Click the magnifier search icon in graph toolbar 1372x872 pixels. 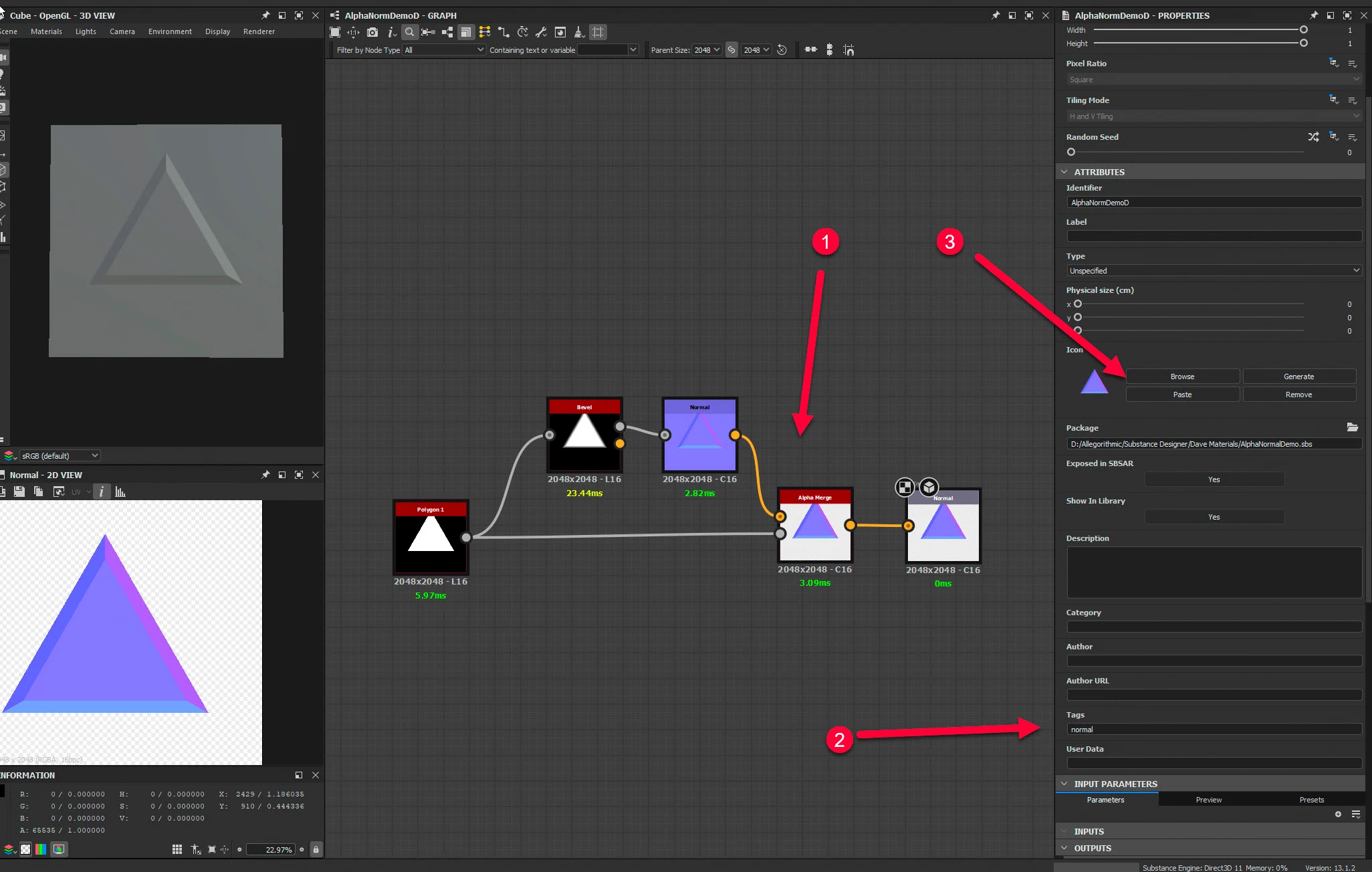(409, 32)
